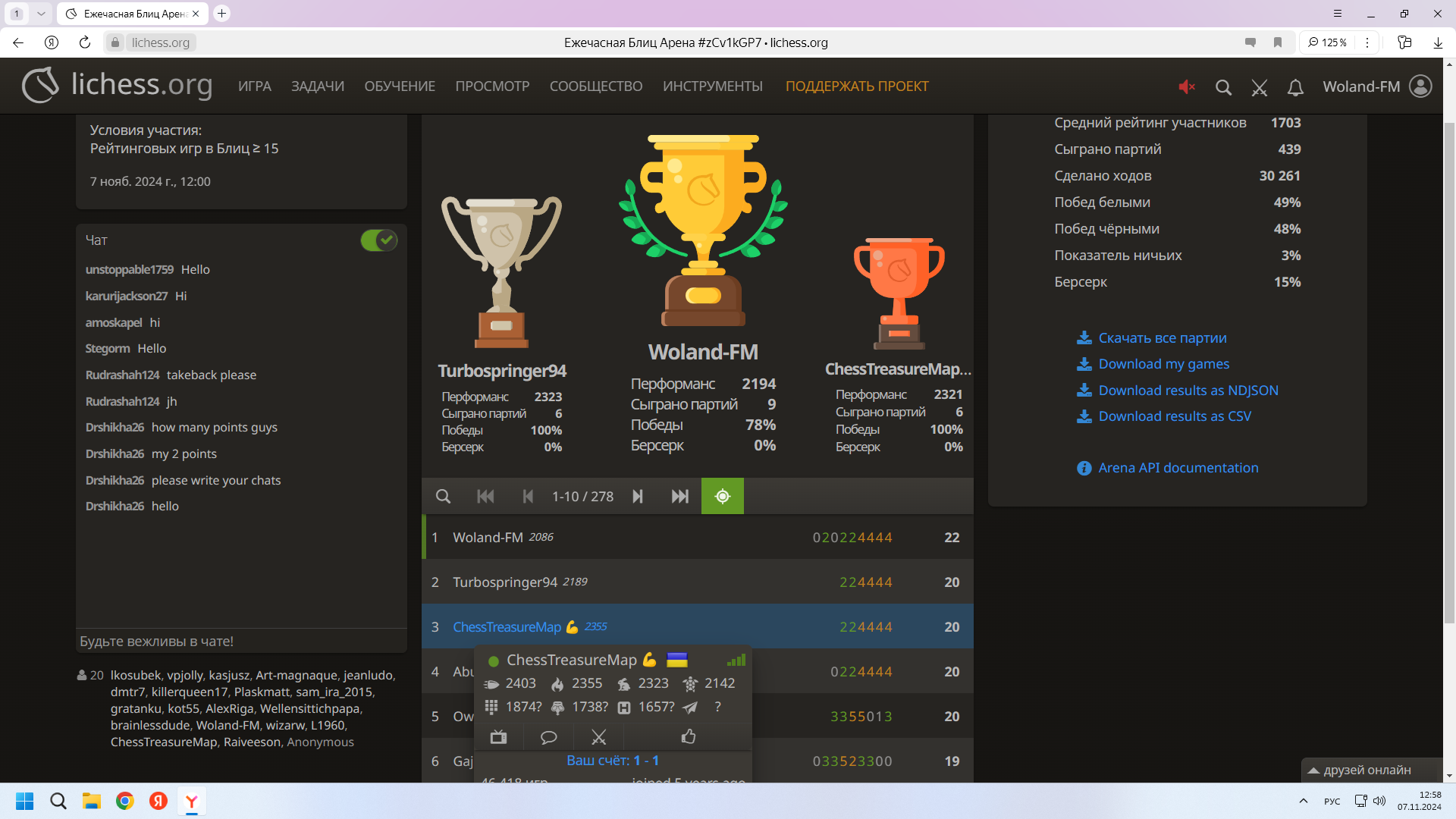Click ChessTreasureMap in standings row 3
The height and width of the screenshot is (819, 1456).
507,627
